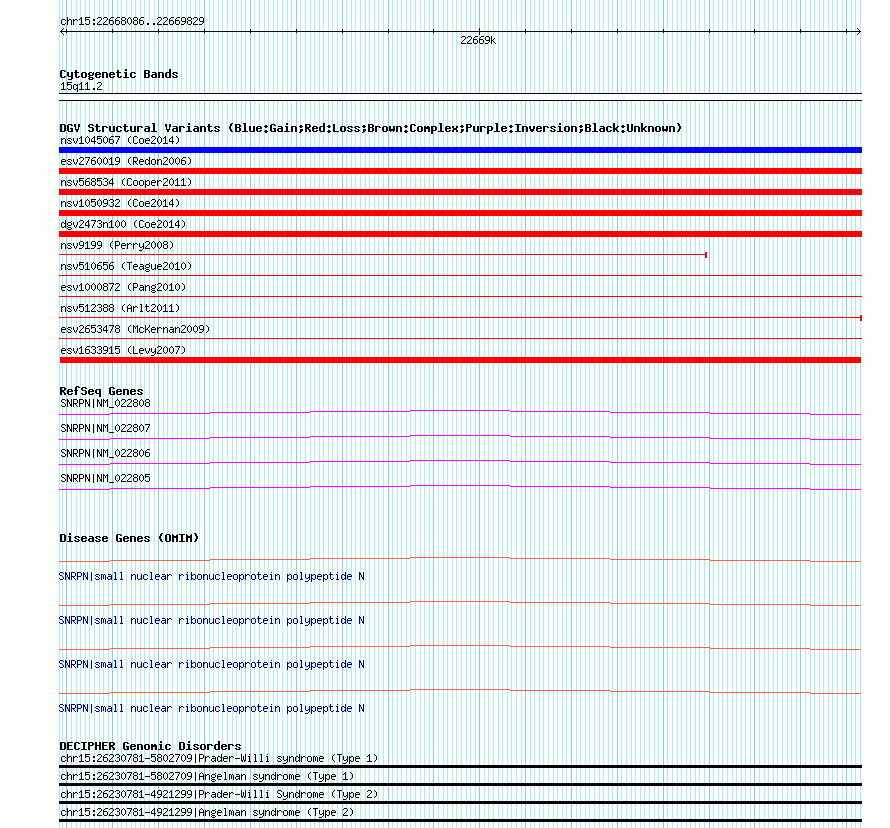This screenshot has height=828, width=890.
Task: Click the DGV Structural Variants track heading
Action: [371, 128]
